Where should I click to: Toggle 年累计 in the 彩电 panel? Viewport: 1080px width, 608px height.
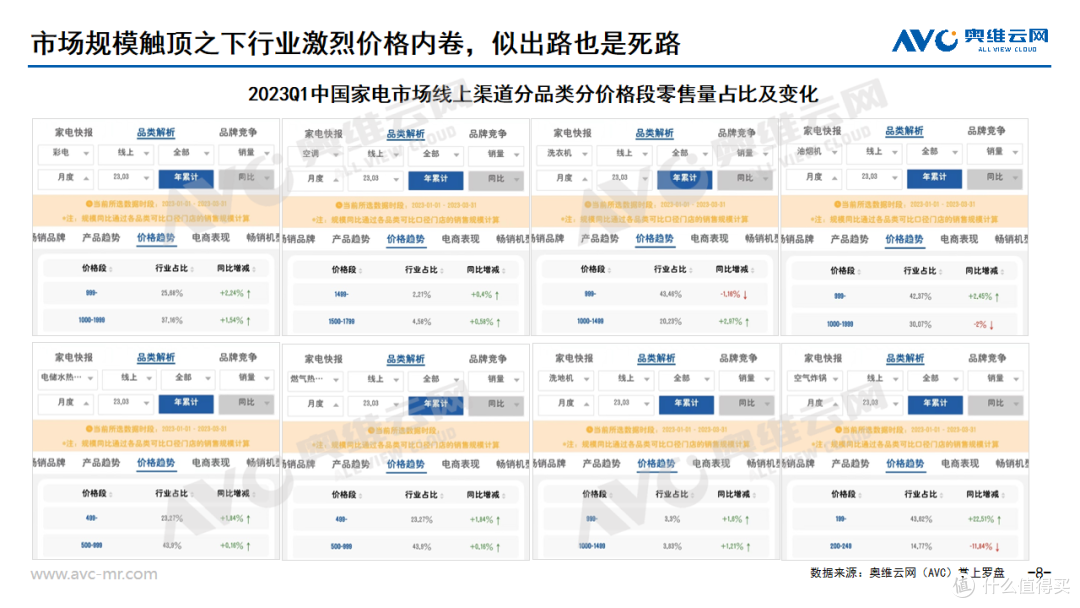[186, 178]
